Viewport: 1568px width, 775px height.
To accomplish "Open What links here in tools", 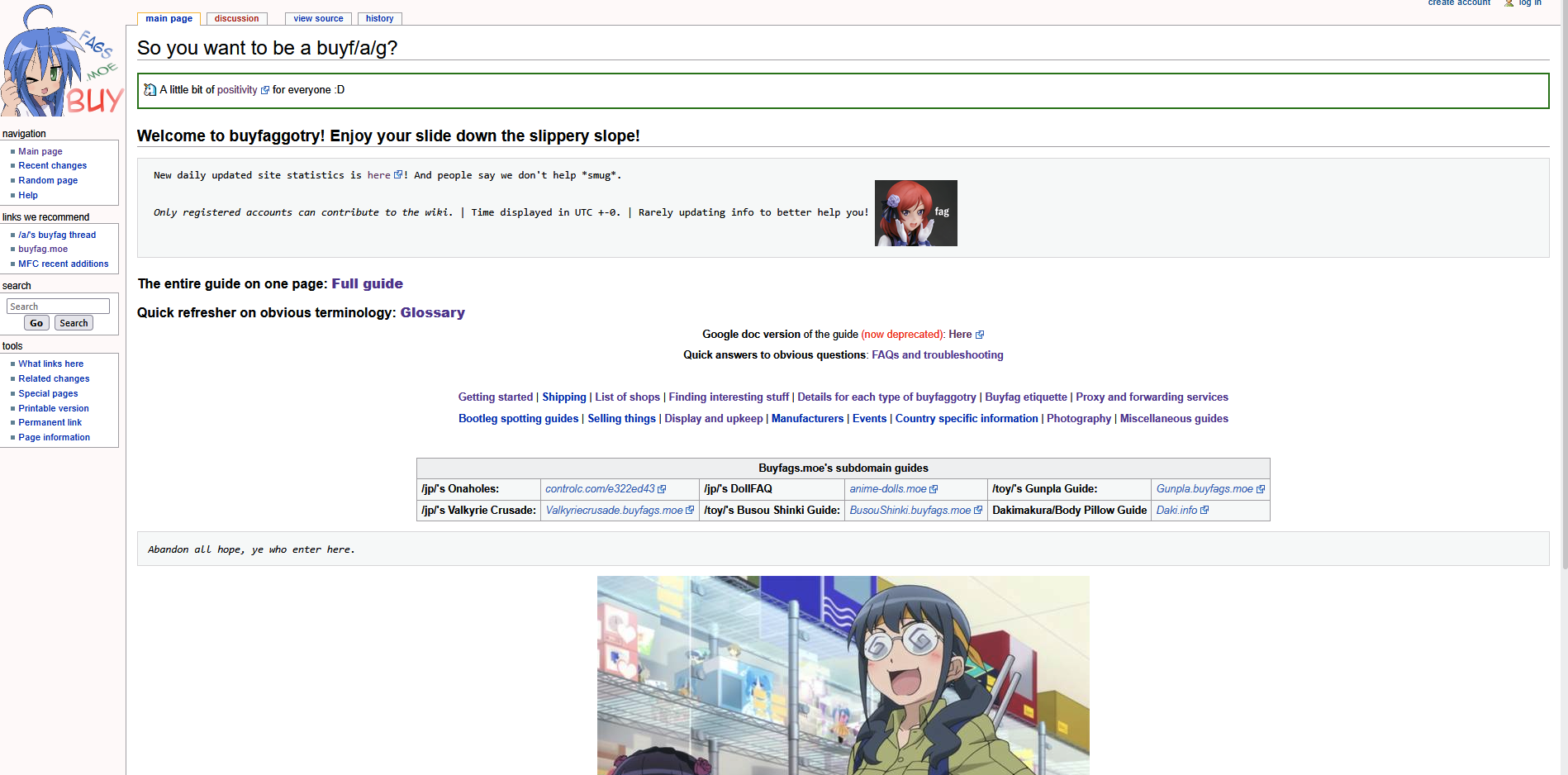I will [51, 364].
